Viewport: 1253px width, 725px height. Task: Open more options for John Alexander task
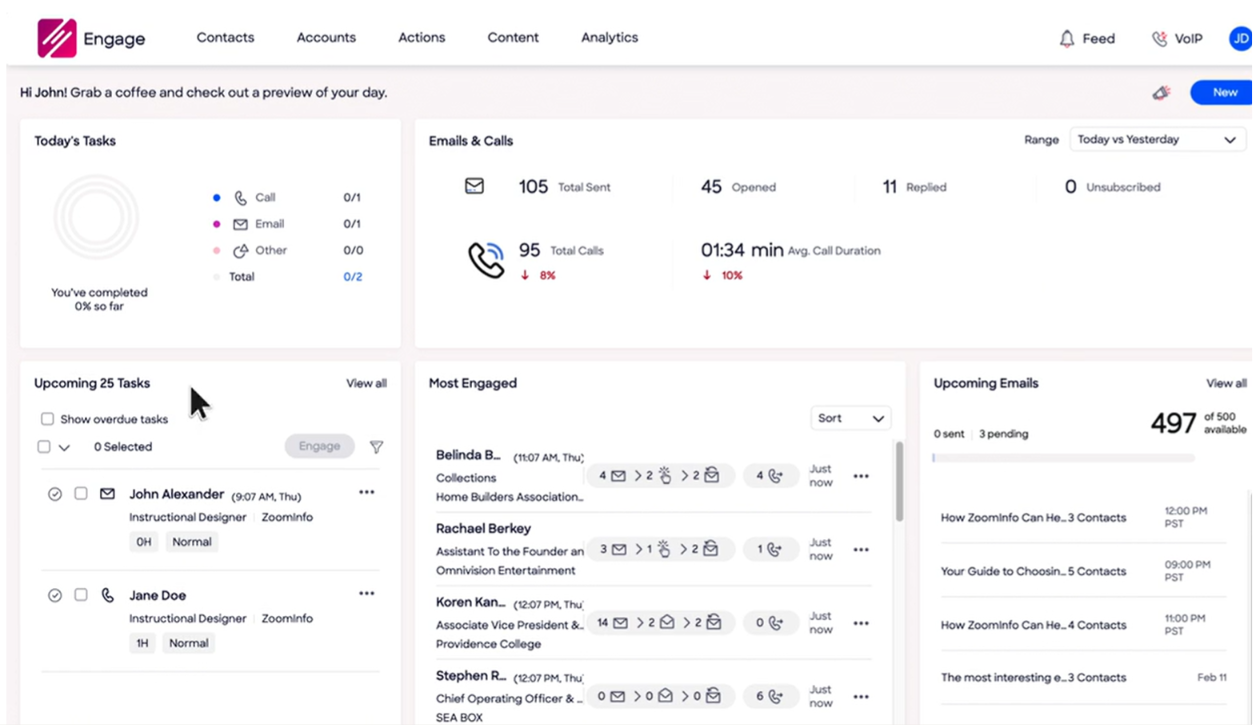click(x=367, y=492)
